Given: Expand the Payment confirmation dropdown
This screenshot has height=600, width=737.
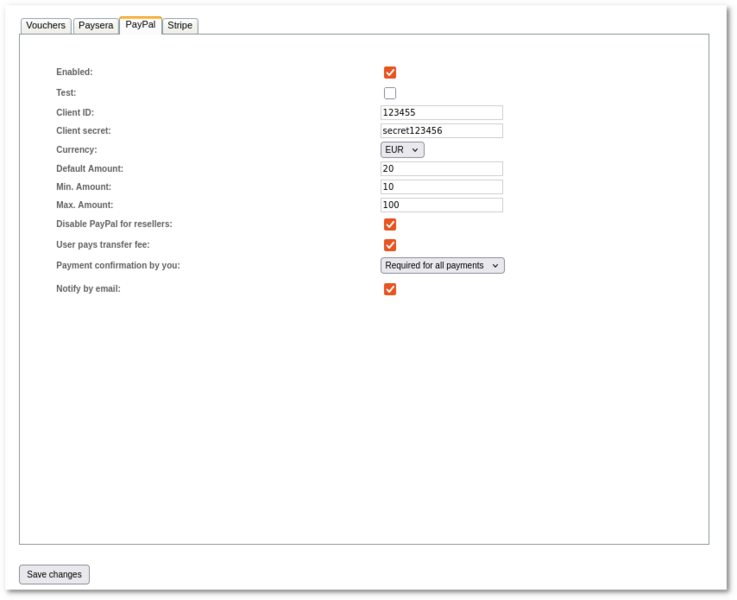Looking at the screenshot, I should click(x=442, y=266).
